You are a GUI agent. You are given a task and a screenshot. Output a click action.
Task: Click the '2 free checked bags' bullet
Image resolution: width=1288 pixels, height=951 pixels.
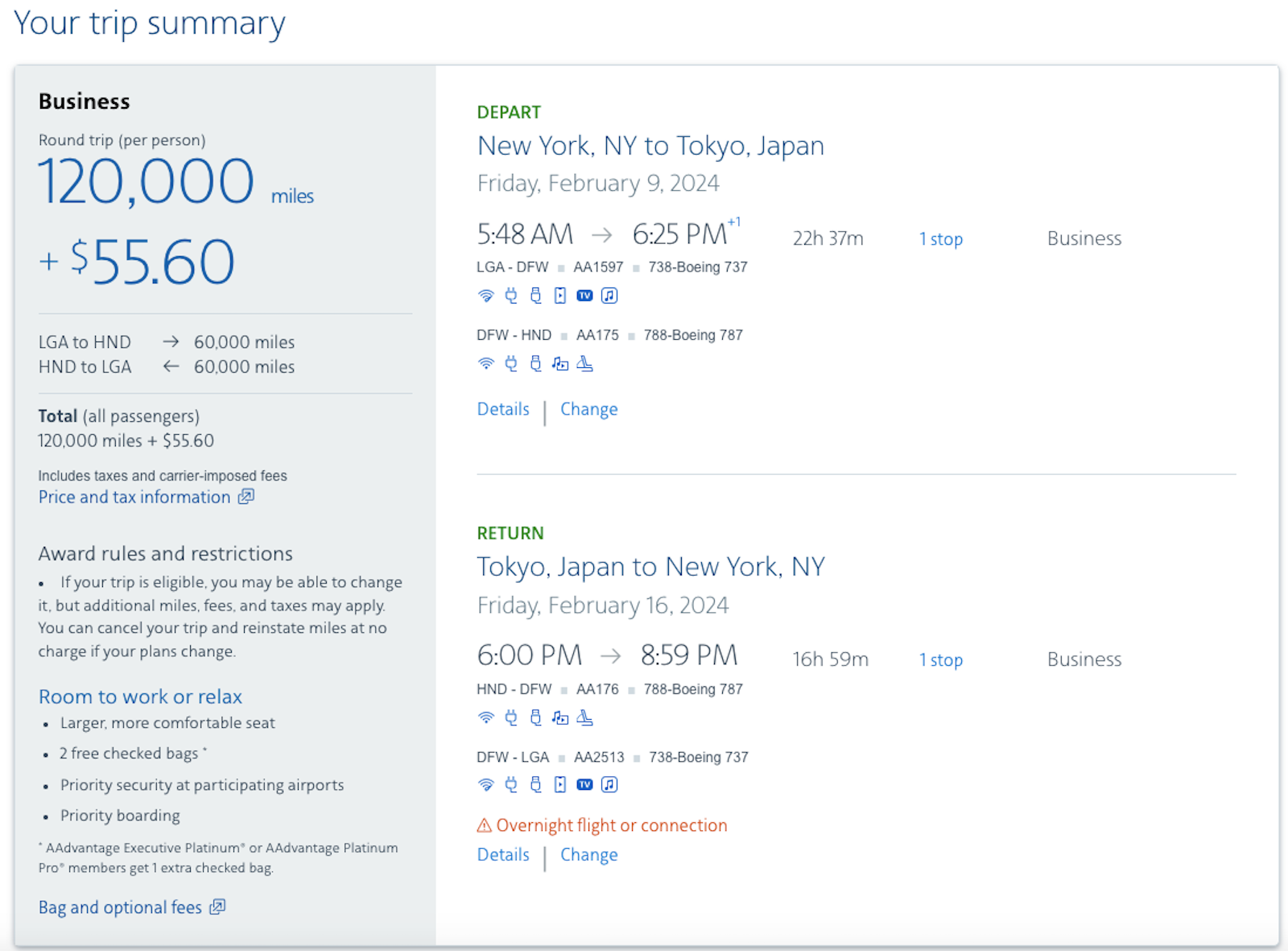pyautogui.click(x=133, y=754)
